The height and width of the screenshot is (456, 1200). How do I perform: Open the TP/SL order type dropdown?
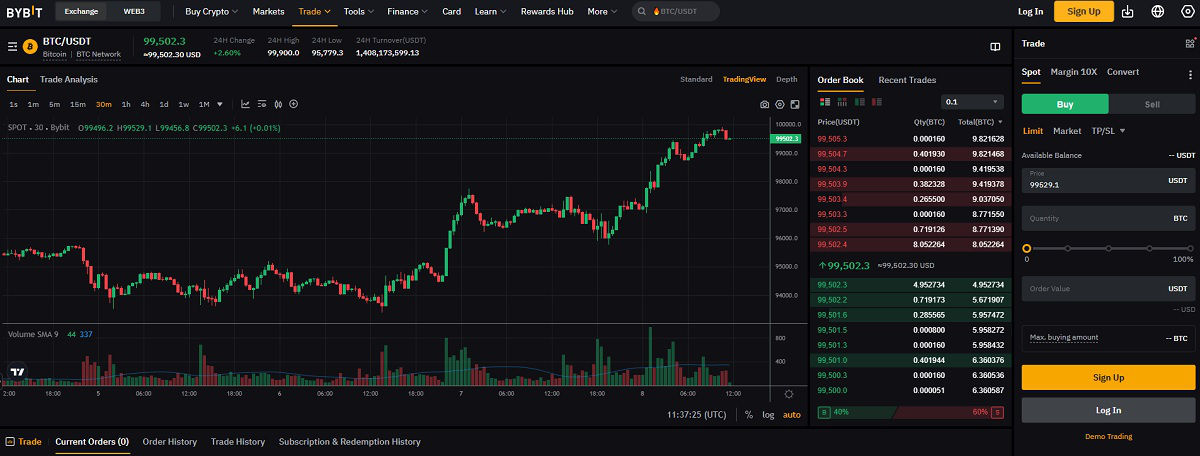[1108, 131]
